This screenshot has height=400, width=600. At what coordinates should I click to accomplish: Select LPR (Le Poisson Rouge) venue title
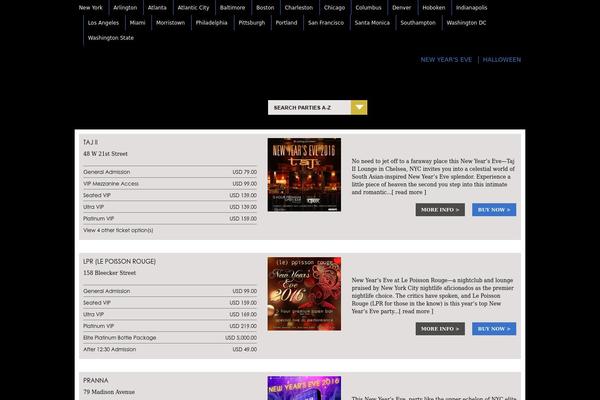119,261
